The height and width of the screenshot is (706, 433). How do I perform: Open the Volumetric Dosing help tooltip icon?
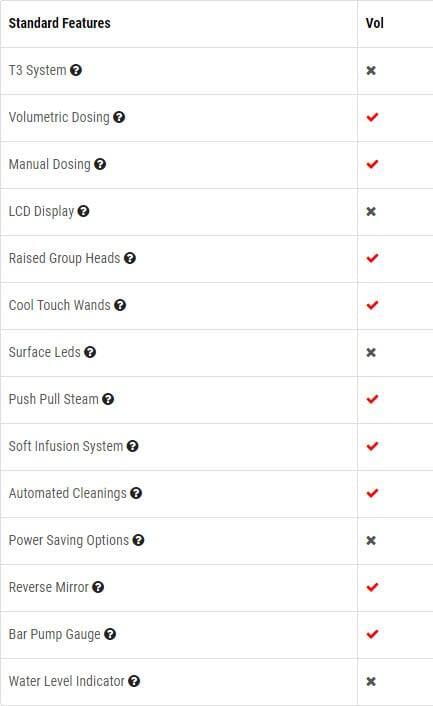tap(119, 117)
